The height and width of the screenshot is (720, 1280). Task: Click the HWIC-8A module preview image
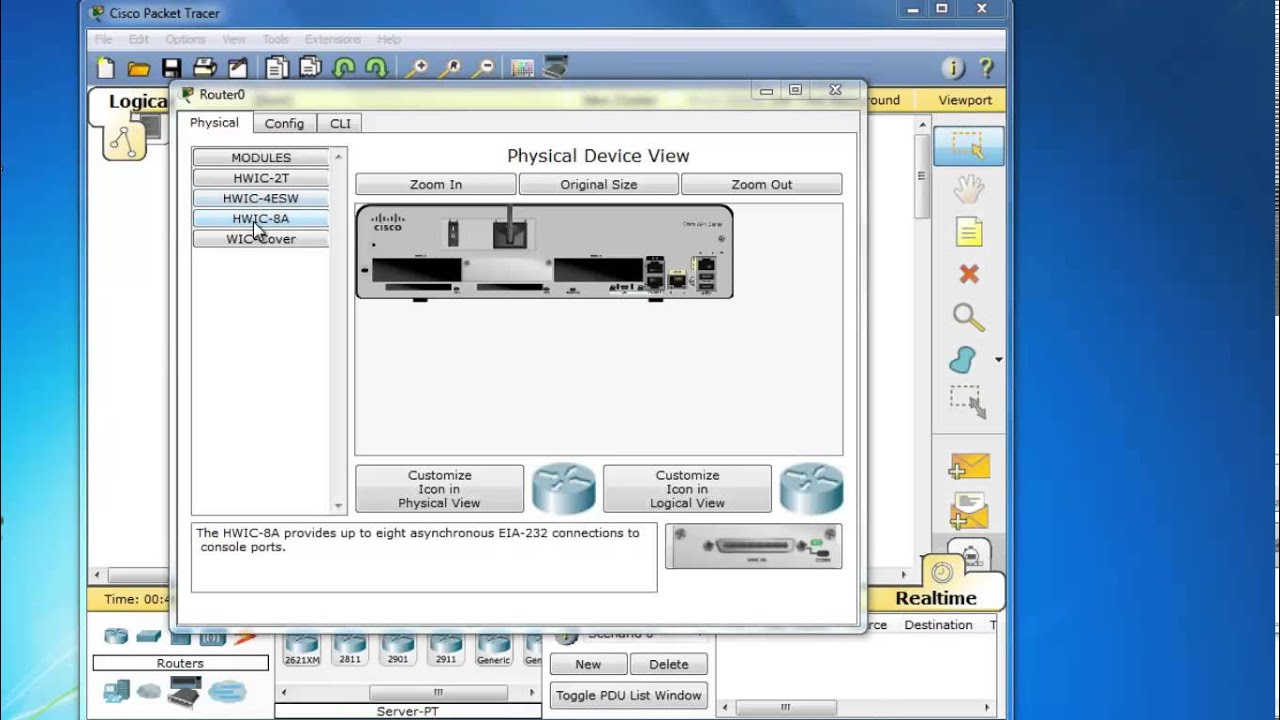[754, 547]
